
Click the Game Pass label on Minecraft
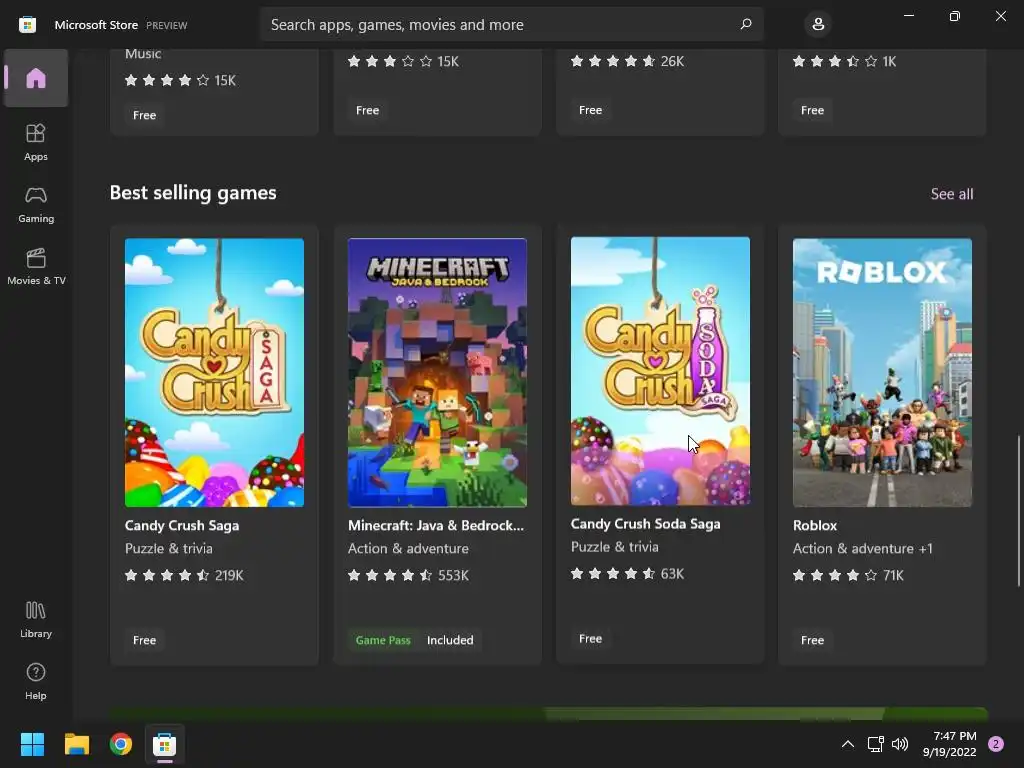[x=383, y=640]
